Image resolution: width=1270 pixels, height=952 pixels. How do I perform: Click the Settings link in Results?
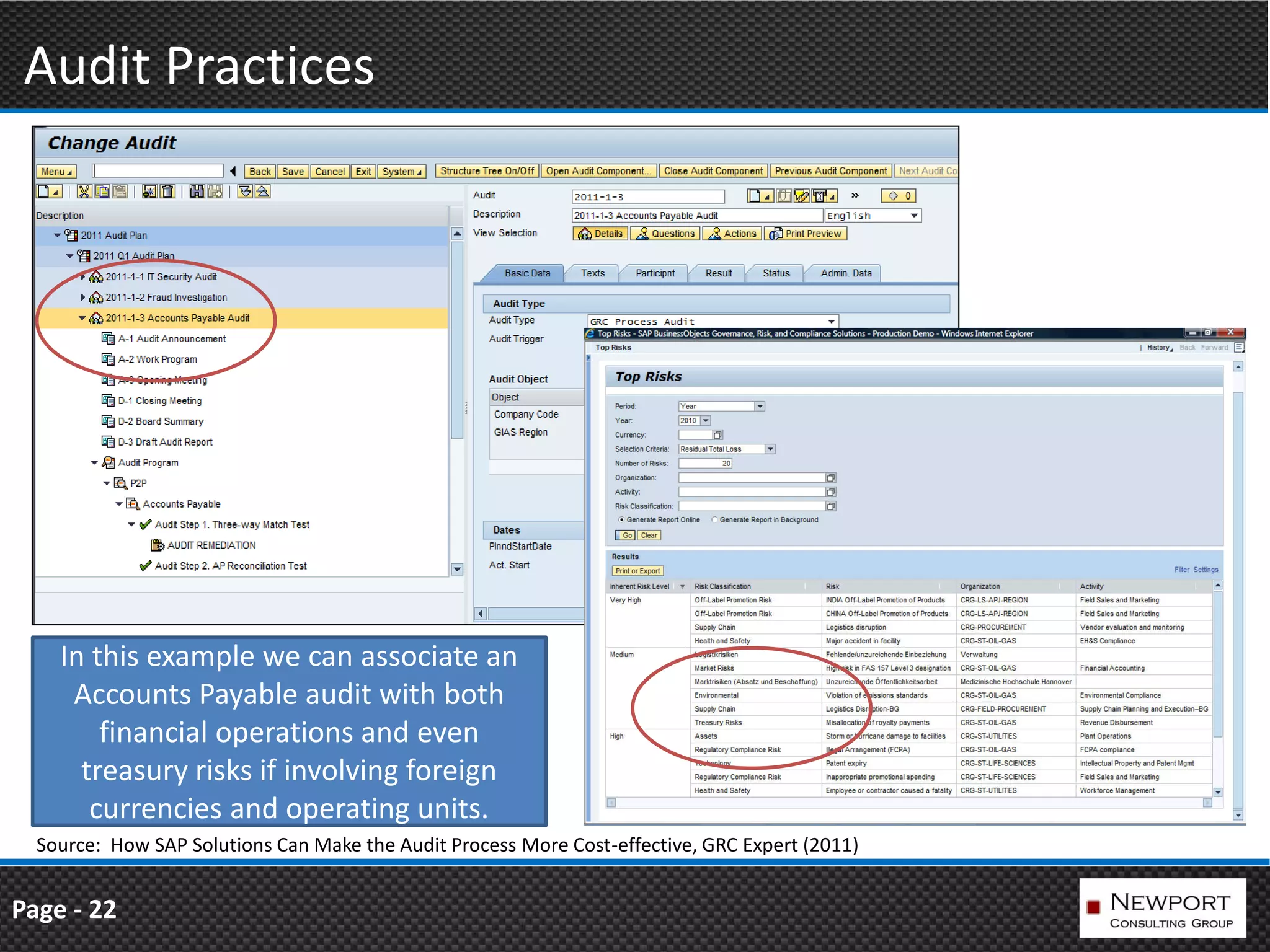[x=1206, y=570]
